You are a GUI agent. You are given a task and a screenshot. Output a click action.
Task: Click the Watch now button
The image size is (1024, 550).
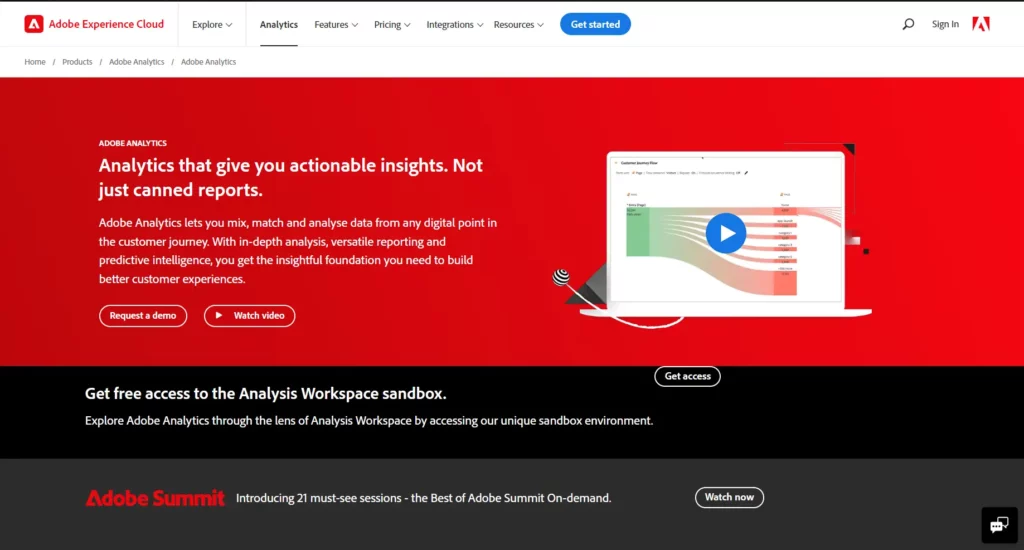(x=729, y=497)
